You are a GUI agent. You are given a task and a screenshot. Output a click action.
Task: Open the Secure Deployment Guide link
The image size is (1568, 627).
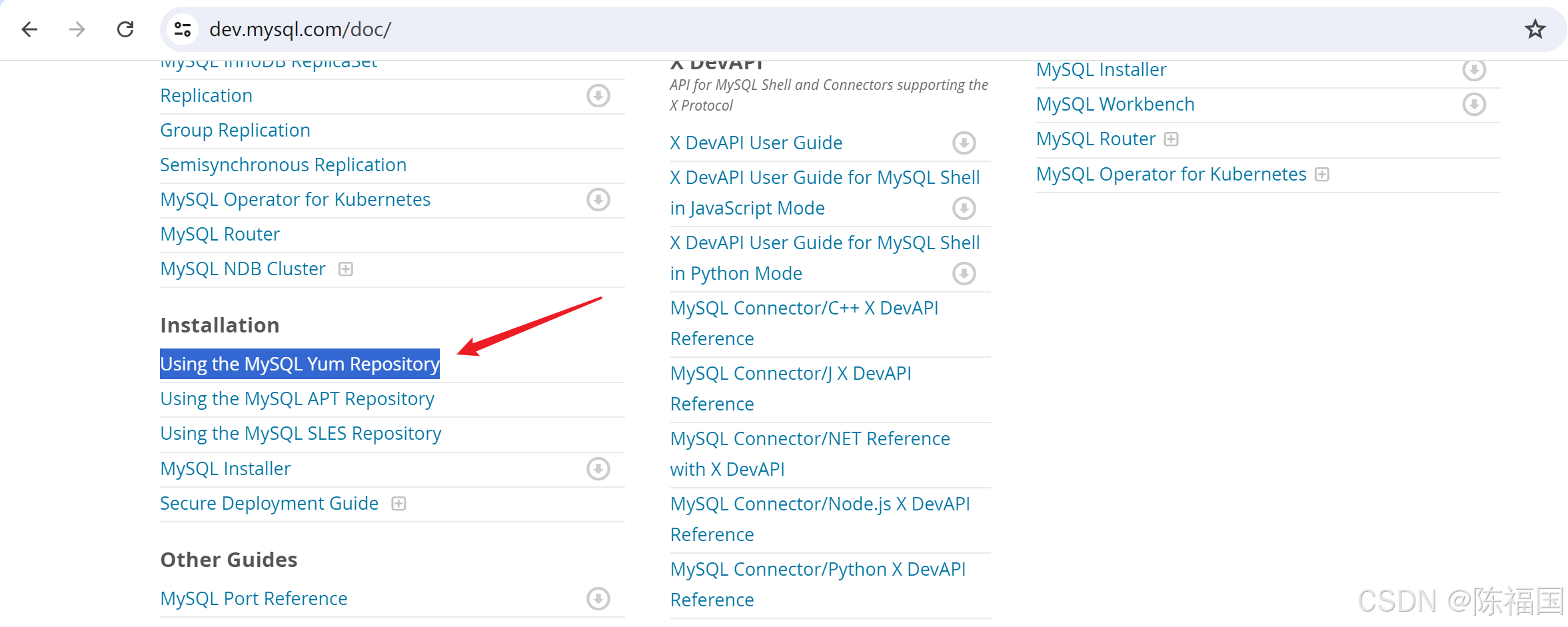click(x=269, y=503)
